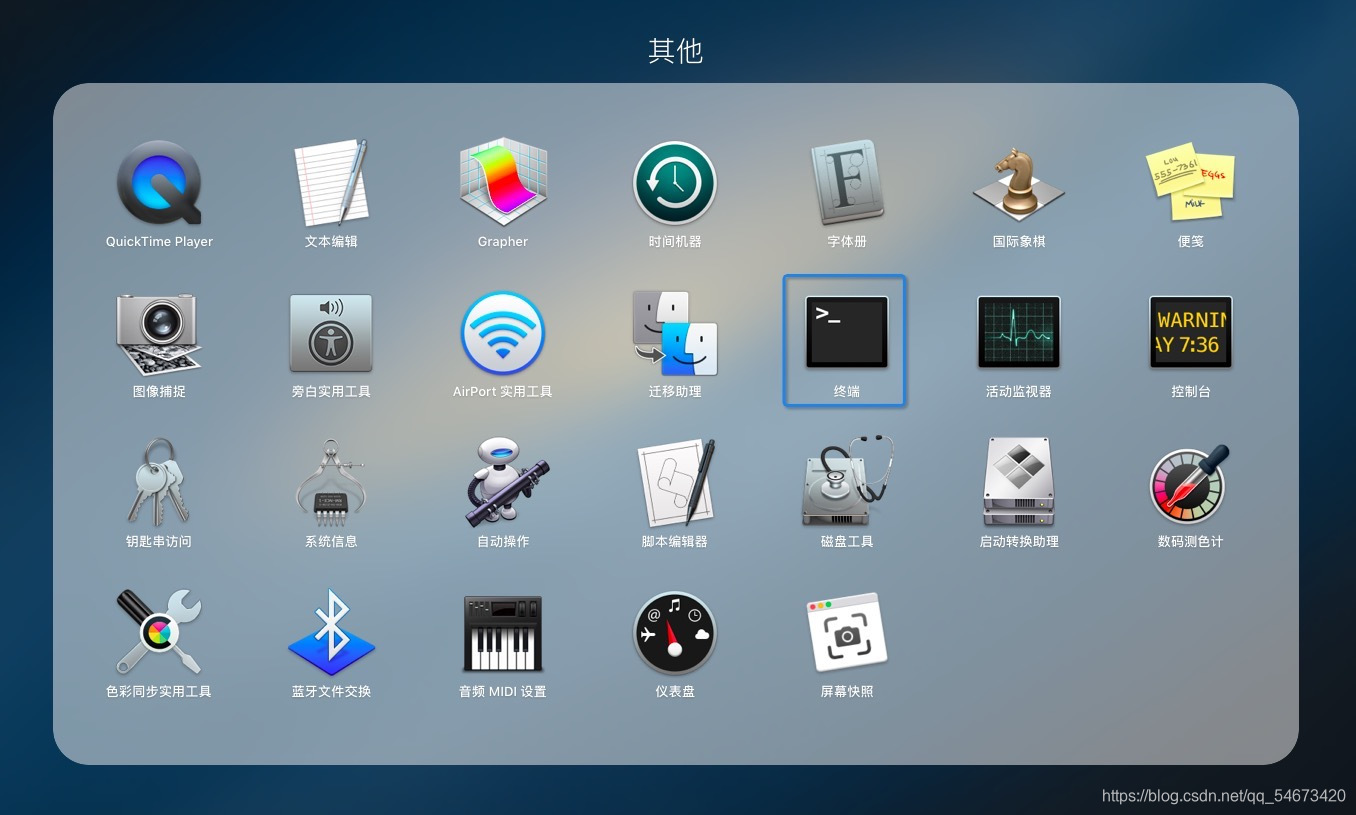This screenshot has width=1356, height=815.
Task: Launch 启动转换助理 Boot Camp Assistant
Action: (x=1019, y=483)
